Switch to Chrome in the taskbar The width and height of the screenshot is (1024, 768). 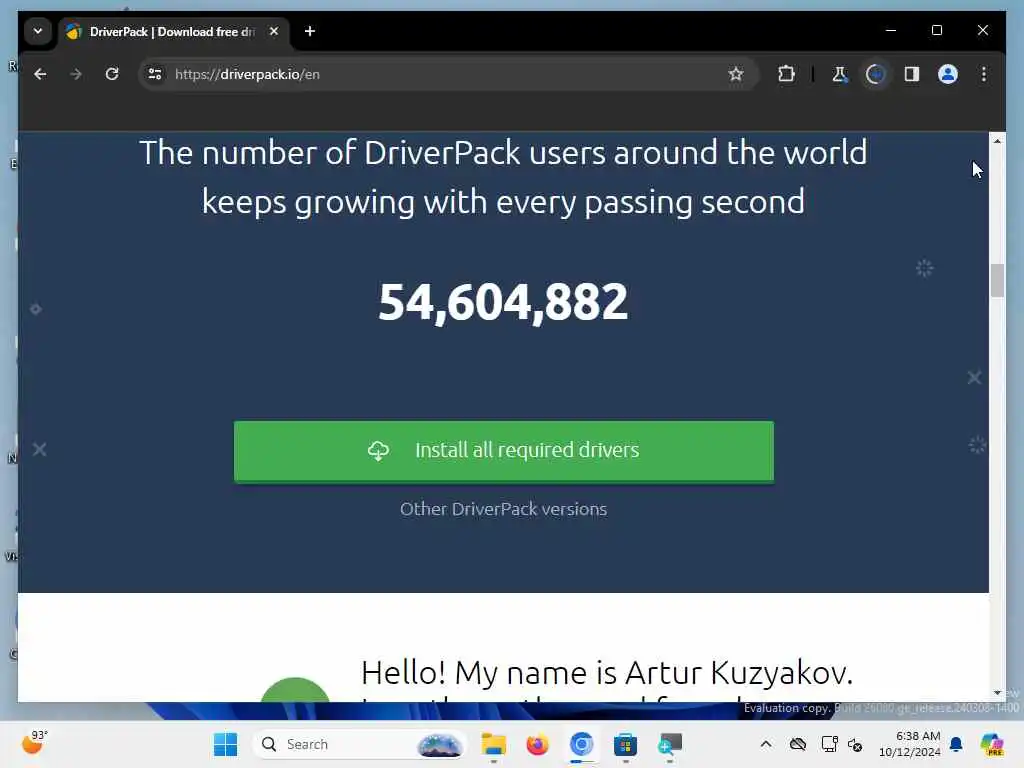click(x=581, y=744)
